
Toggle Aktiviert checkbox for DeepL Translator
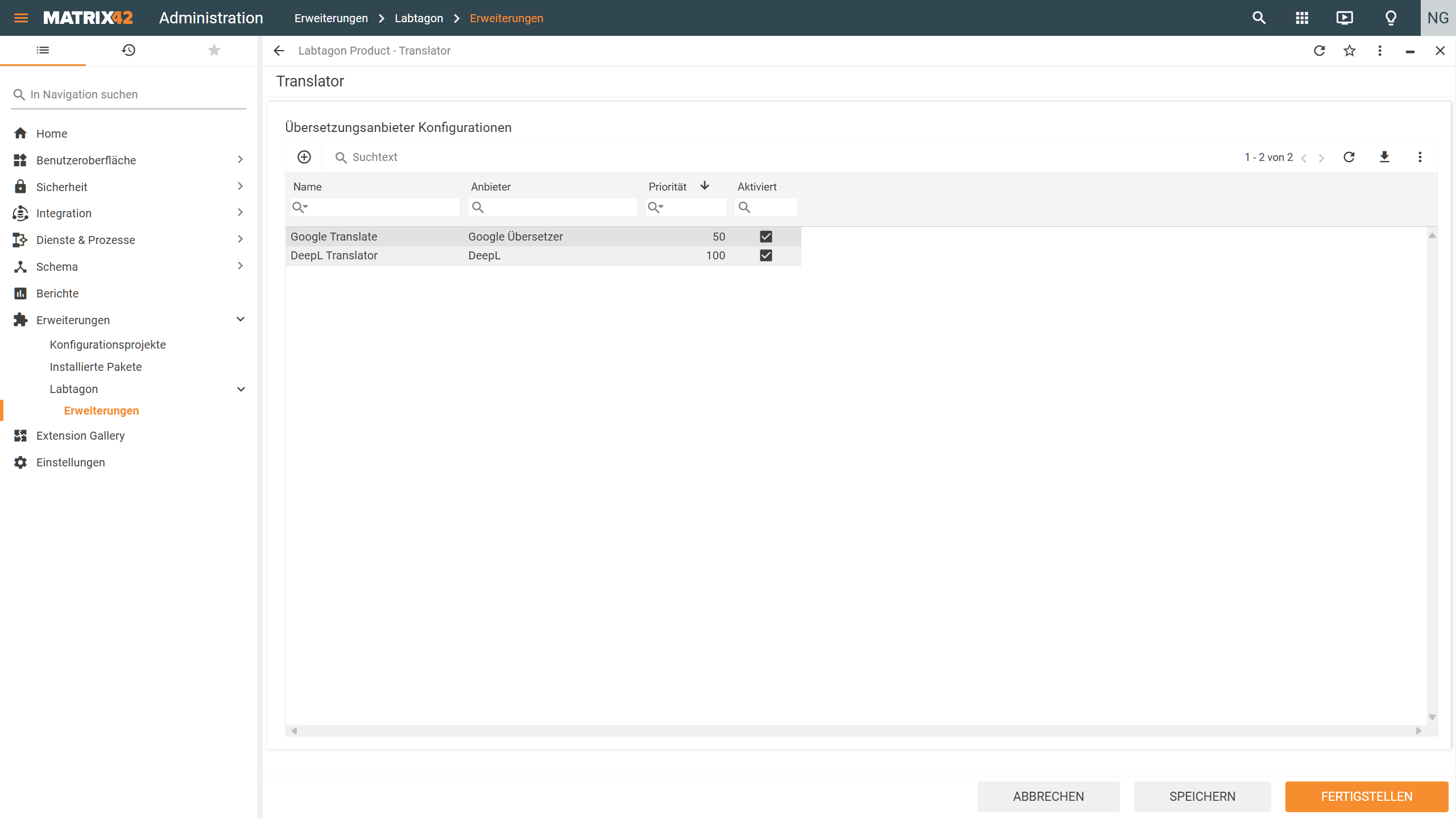(766, 255)
